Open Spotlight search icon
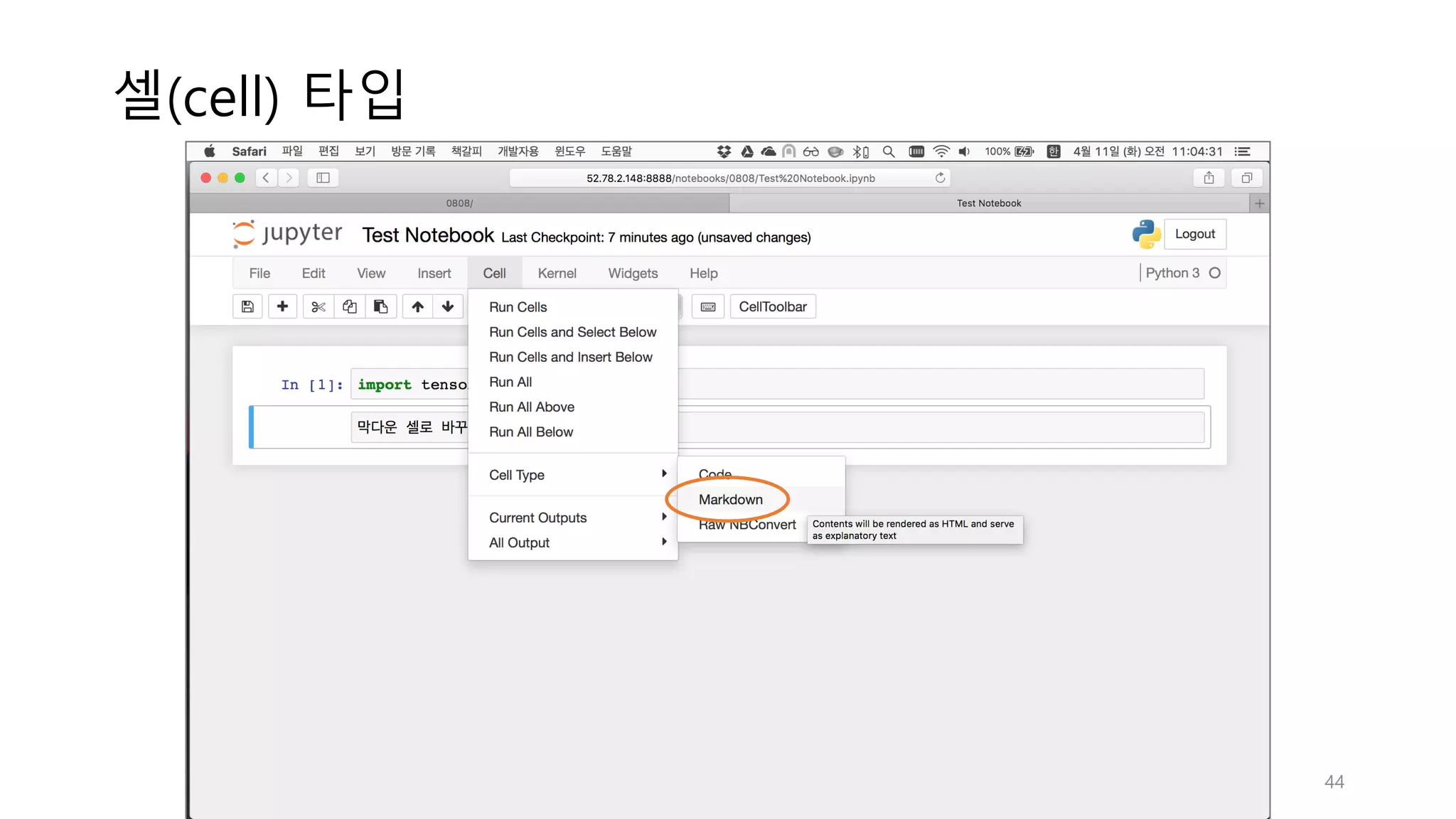Image resolution: width=1456 pixels, height=819 pixels. 889,151
